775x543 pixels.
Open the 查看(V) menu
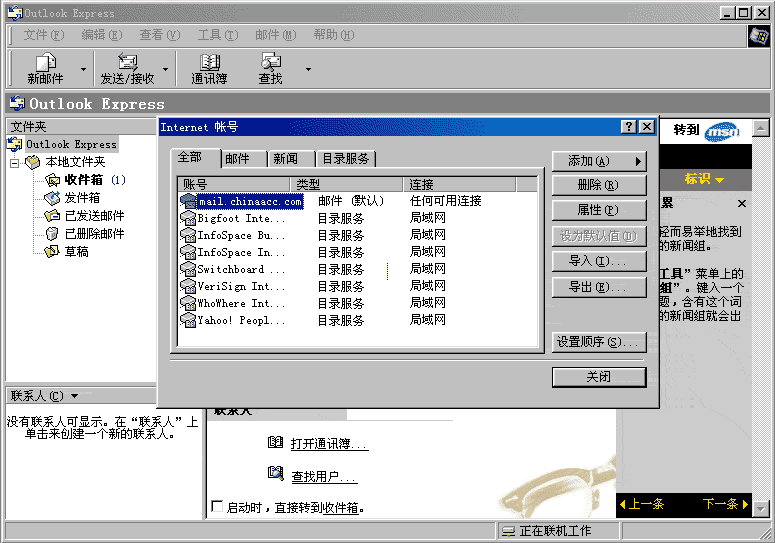pos(159,35)
